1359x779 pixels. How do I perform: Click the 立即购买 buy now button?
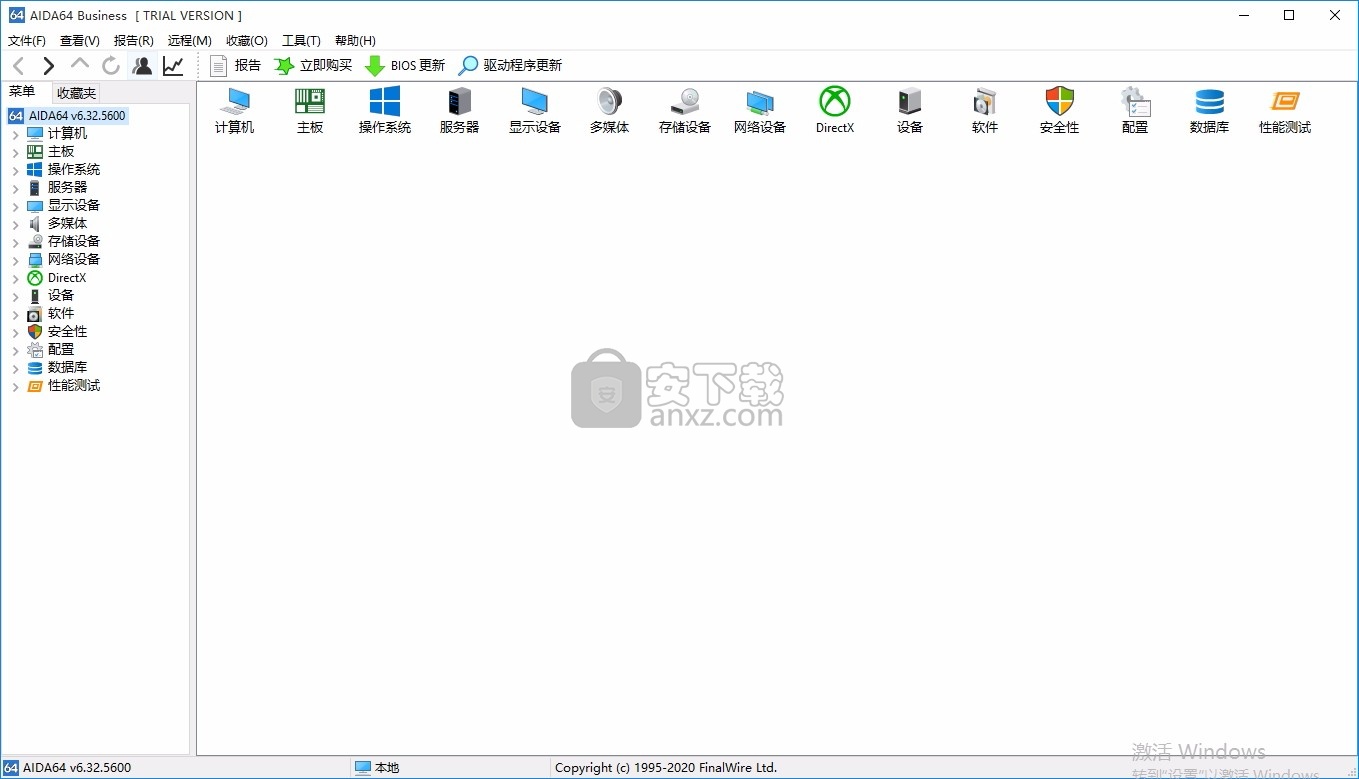[313, 66]
